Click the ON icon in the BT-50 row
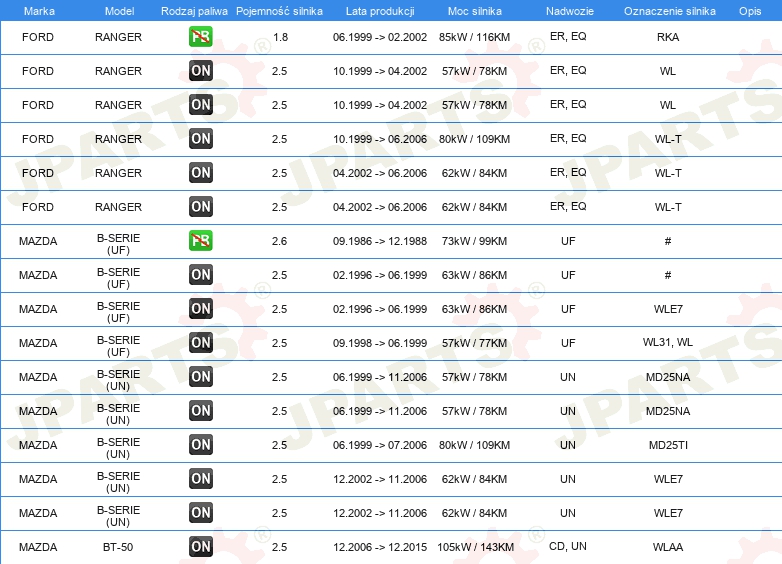The width and height of the screenshot is (782, 564). point(200,547)
